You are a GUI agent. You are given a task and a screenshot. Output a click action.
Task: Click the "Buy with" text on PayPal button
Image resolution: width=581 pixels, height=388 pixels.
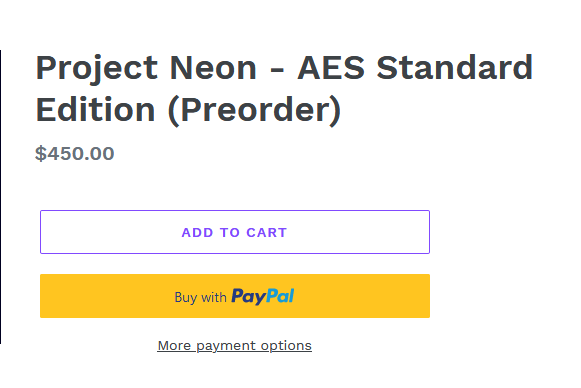click(x=200, y=297)
